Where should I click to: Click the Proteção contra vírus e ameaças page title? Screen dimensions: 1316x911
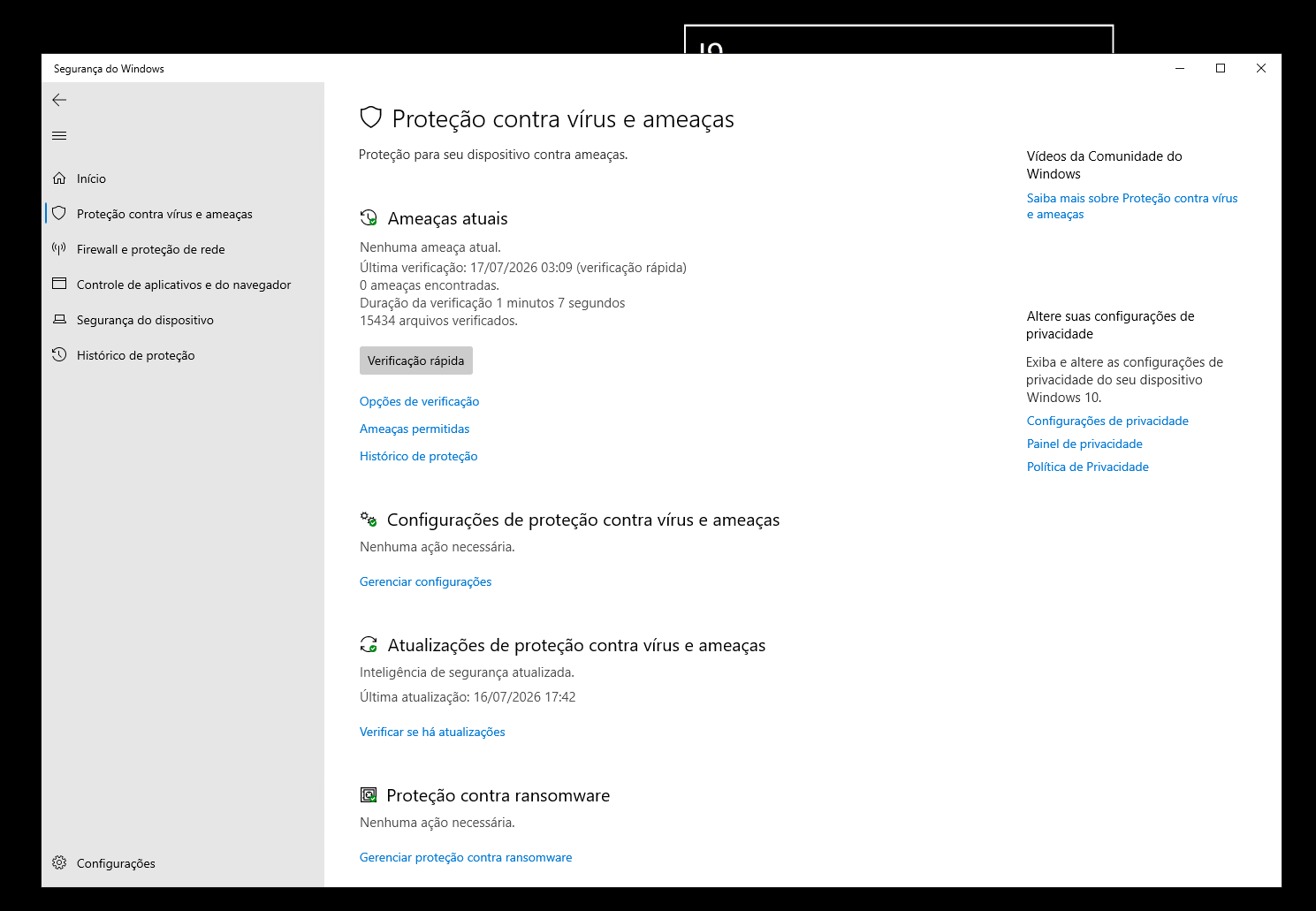pyautogui.click(x=563, y=119)
